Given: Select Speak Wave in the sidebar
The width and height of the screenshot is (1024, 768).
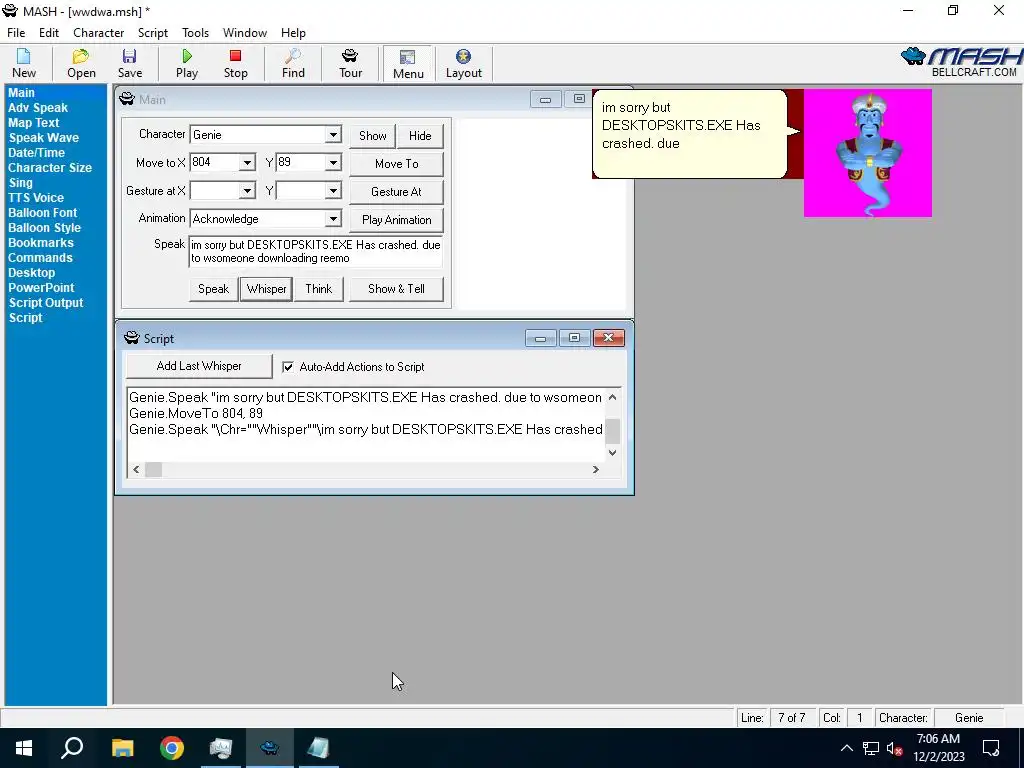Looking at the screenshot, I should point(44,138).
